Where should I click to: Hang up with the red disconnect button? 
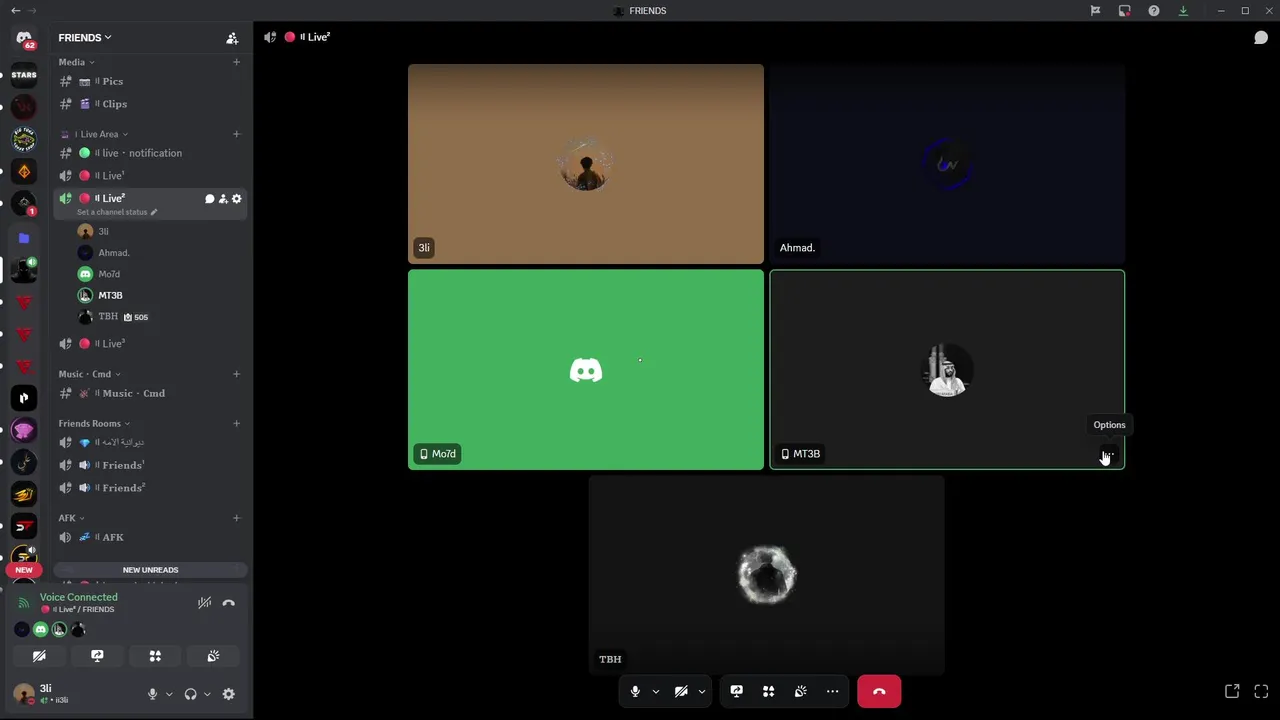point(879,691)
